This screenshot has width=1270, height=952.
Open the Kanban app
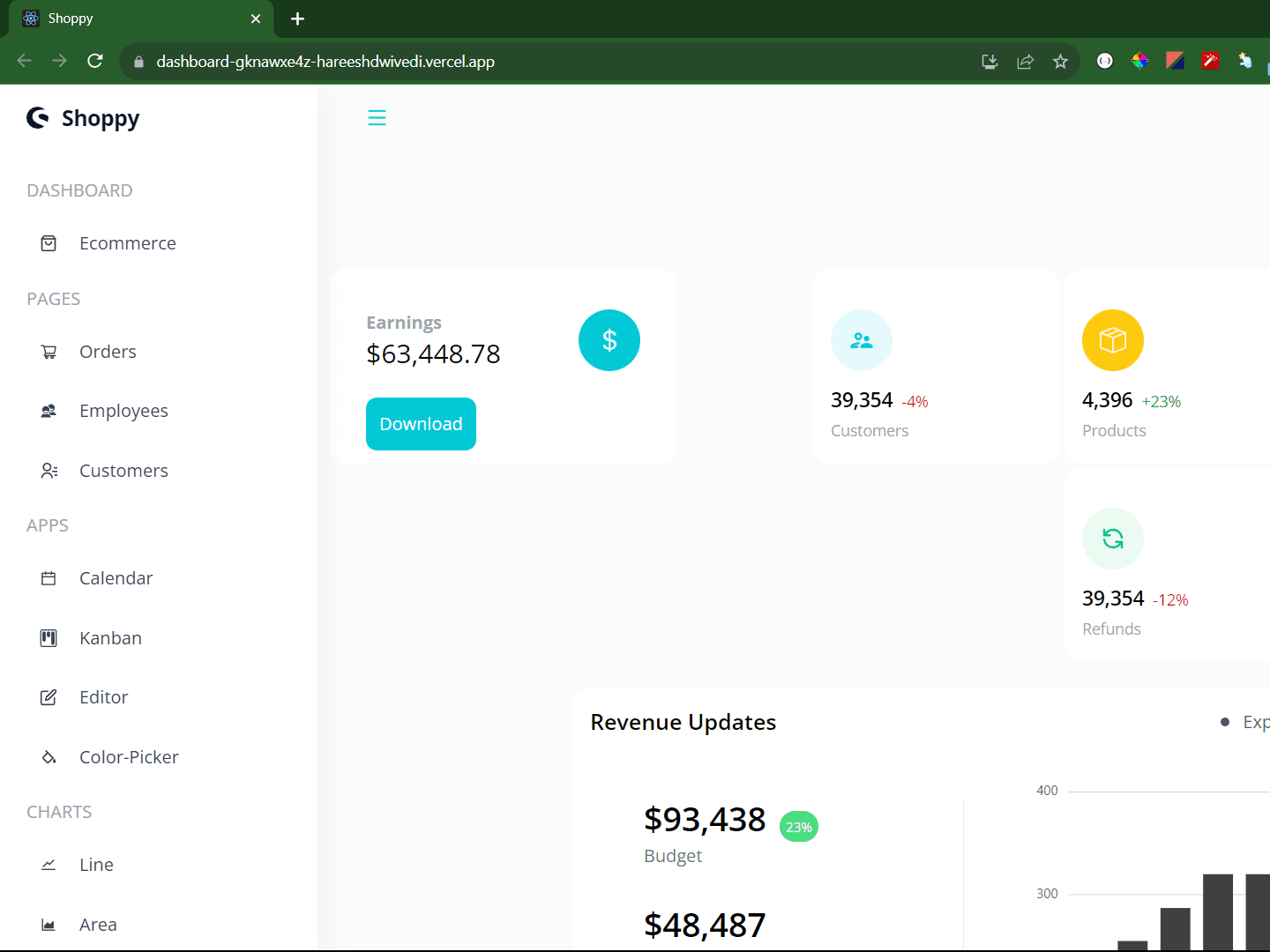pos(110,638)
